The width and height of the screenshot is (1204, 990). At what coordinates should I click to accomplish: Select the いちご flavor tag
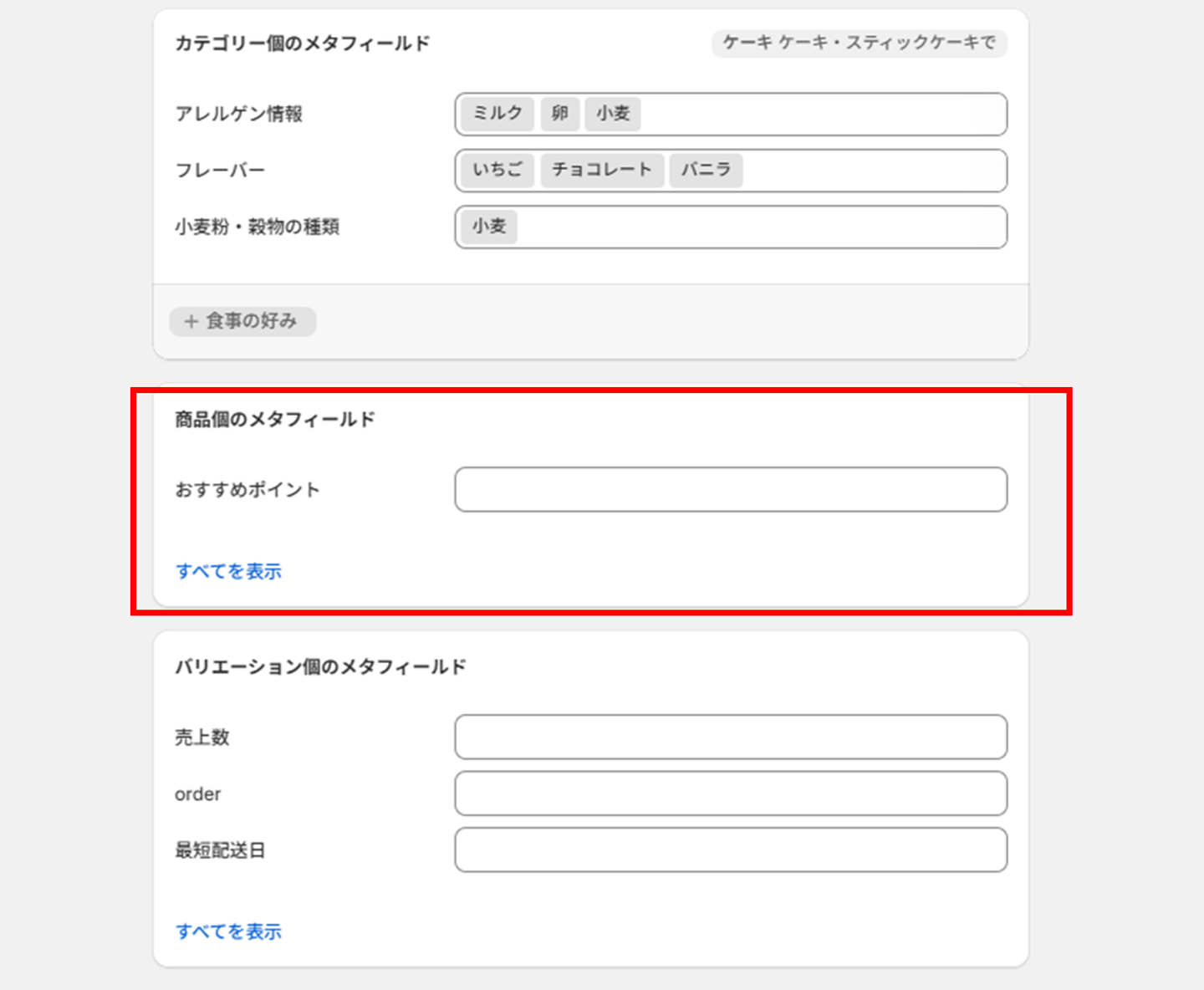click(497, 170)
